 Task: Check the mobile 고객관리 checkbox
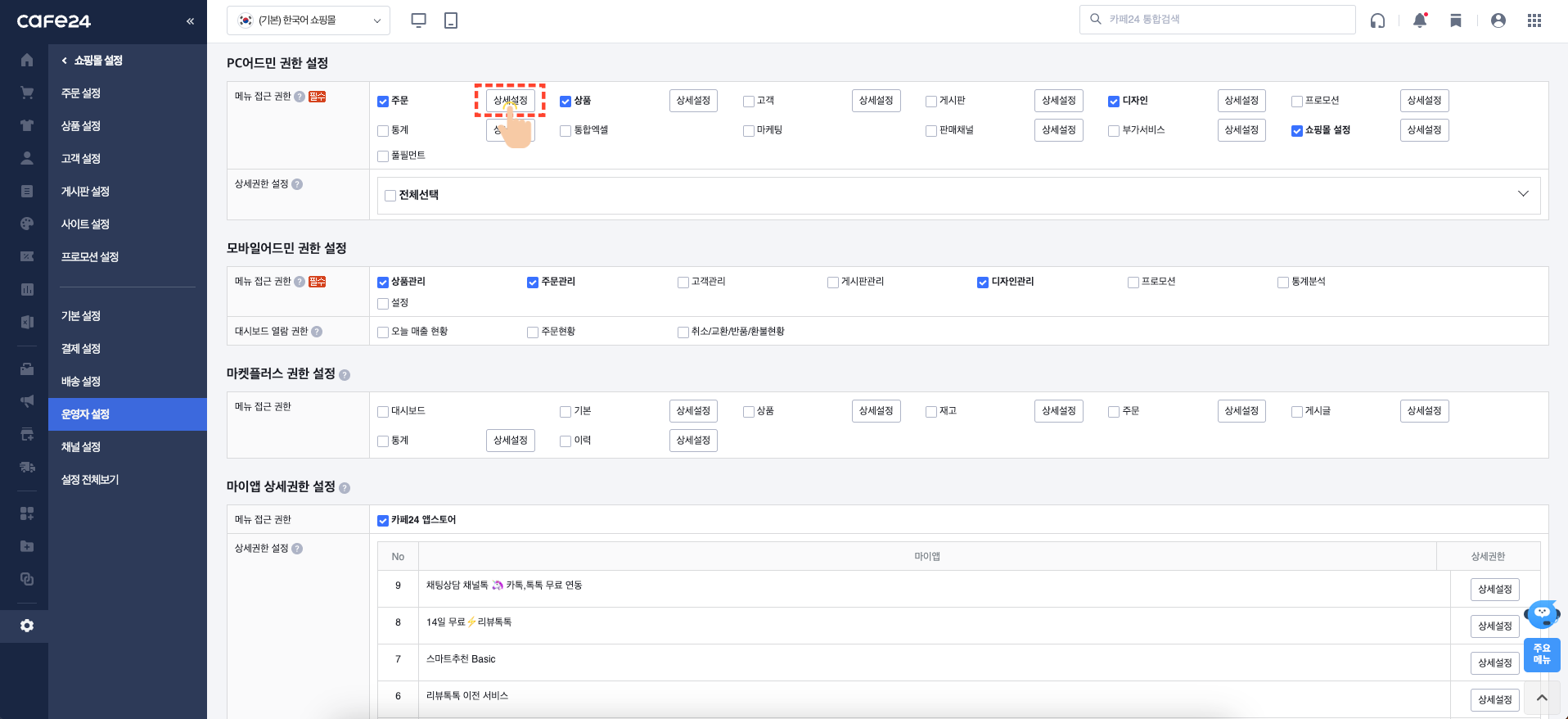coord(683,283)
